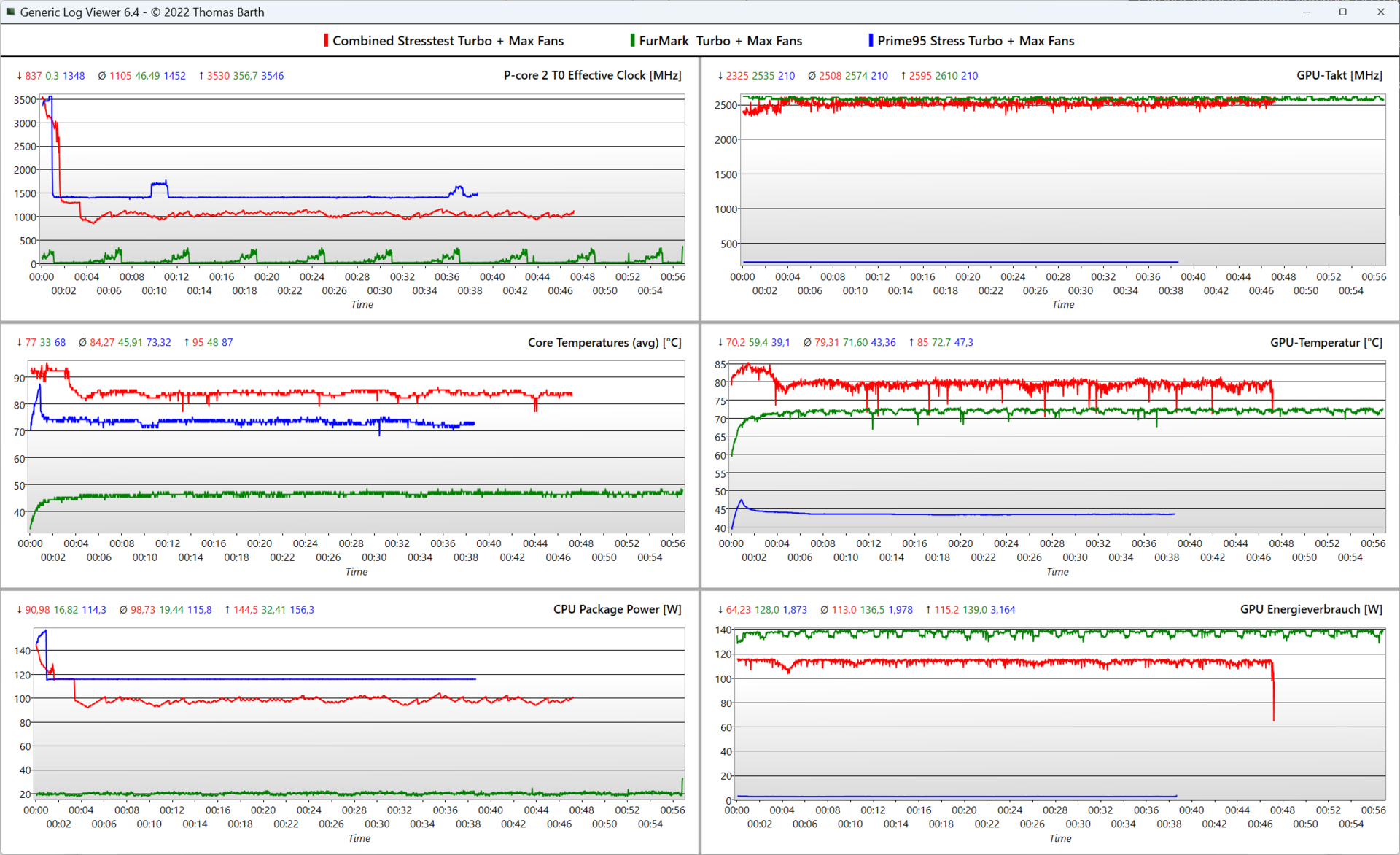Click the maximum up-arrow icon in Core Temperatures stats
This screenshot has width=1400, height=855.
click(x=187, y=343)
